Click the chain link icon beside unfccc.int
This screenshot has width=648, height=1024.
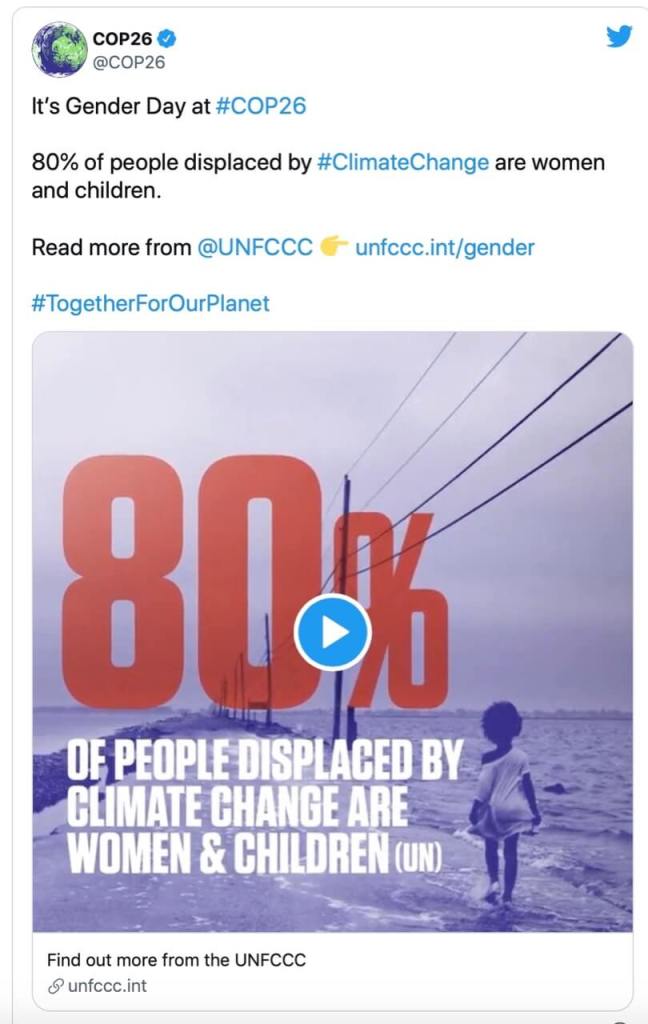[55, 986]
